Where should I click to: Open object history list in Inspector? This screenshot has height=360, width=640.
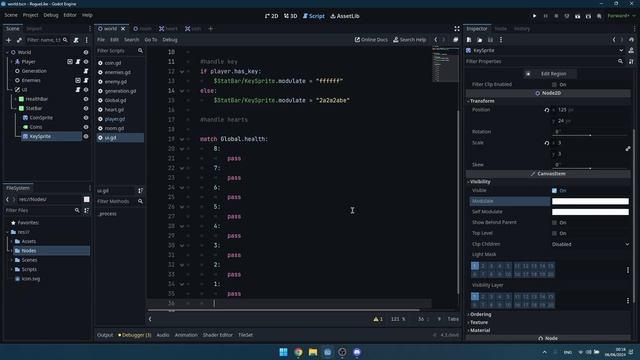coord(631,40)
